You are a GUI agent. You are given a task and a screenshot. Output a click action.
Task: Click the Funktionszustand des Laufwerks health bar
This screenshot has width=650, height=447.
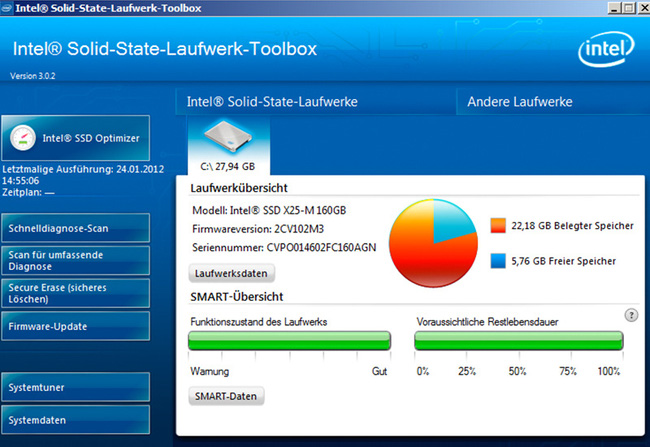[289, 340]
